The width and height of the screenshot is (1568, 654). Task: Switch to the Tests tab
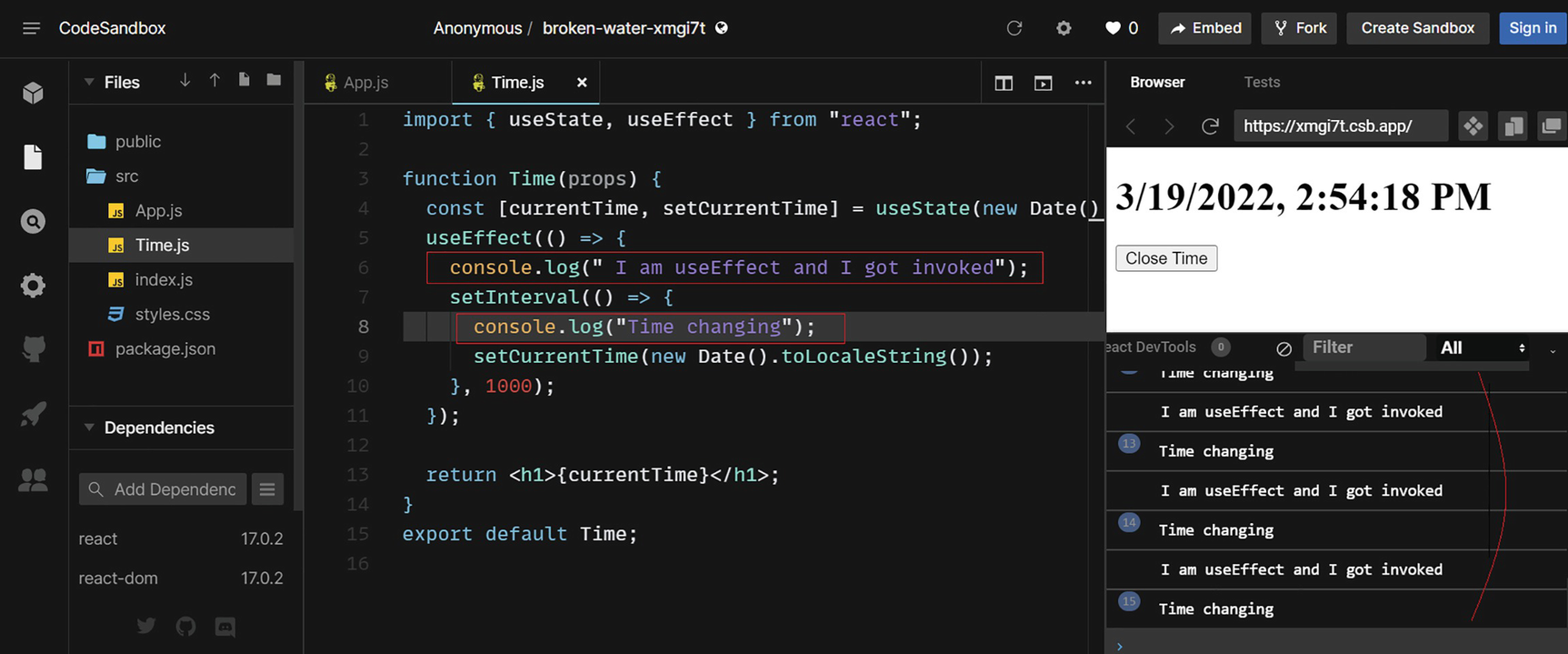1261,83
